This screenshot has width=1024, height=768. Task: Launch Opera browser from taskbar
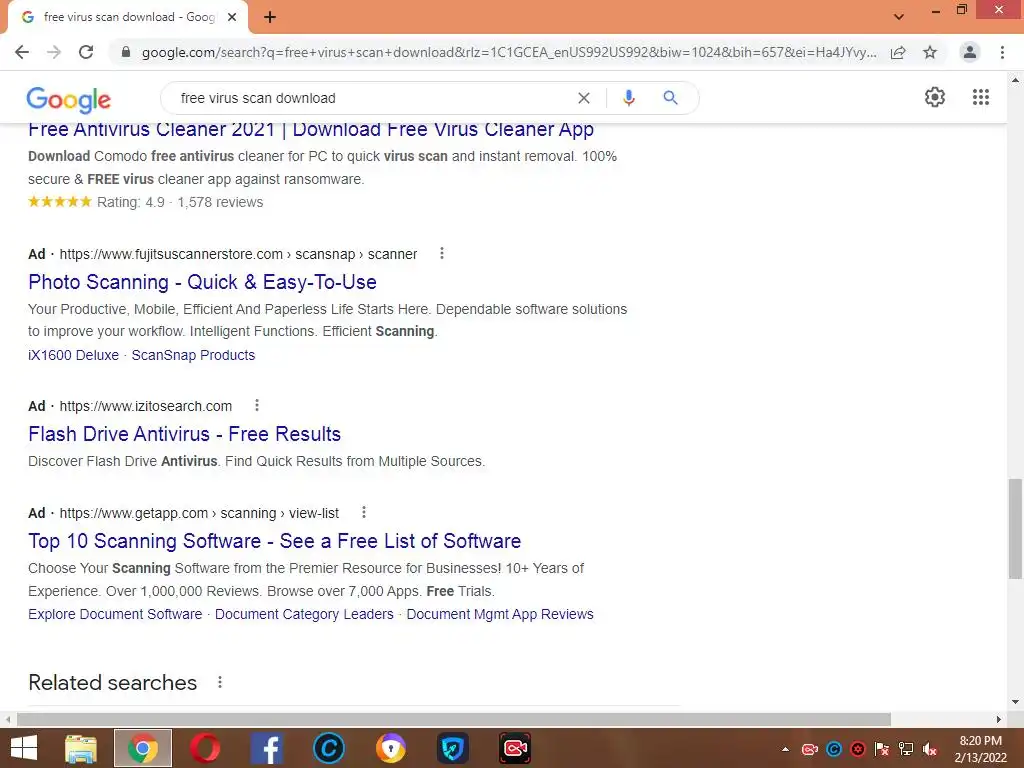pyautogui.click(x=205, y=748)
